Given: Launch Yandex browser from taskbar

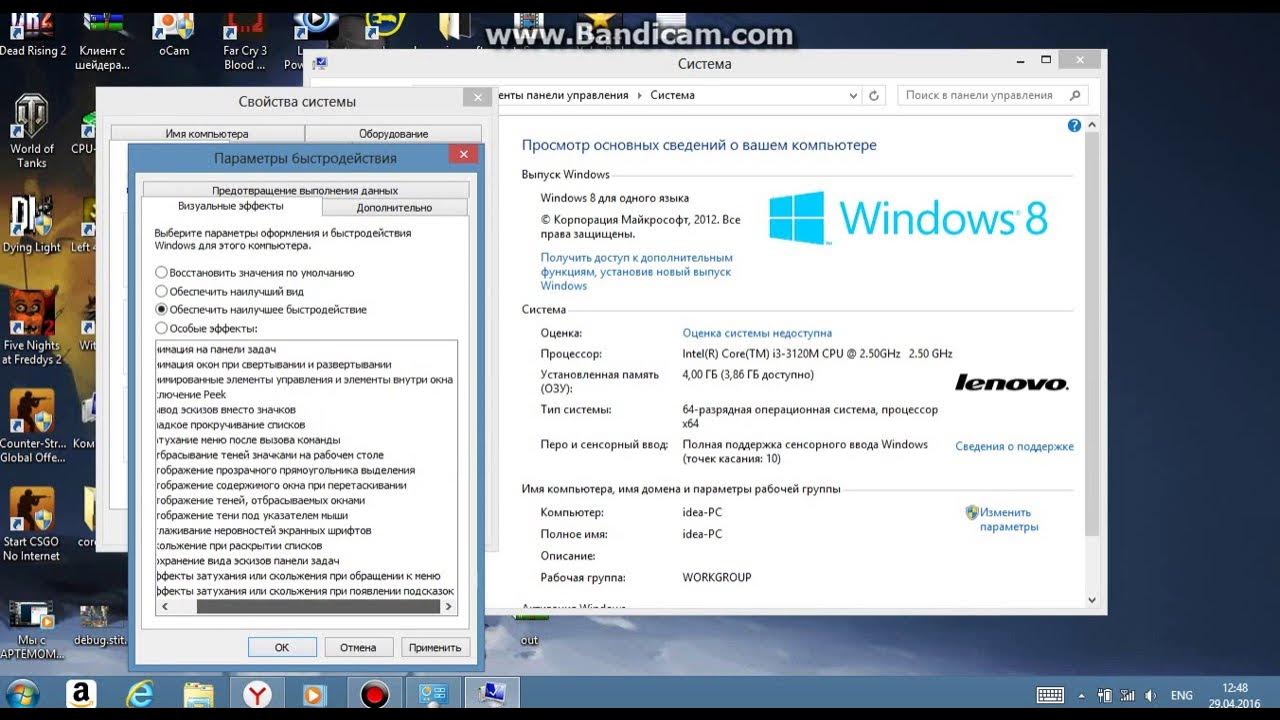Looking at the screenshot, I should [257, 695].
